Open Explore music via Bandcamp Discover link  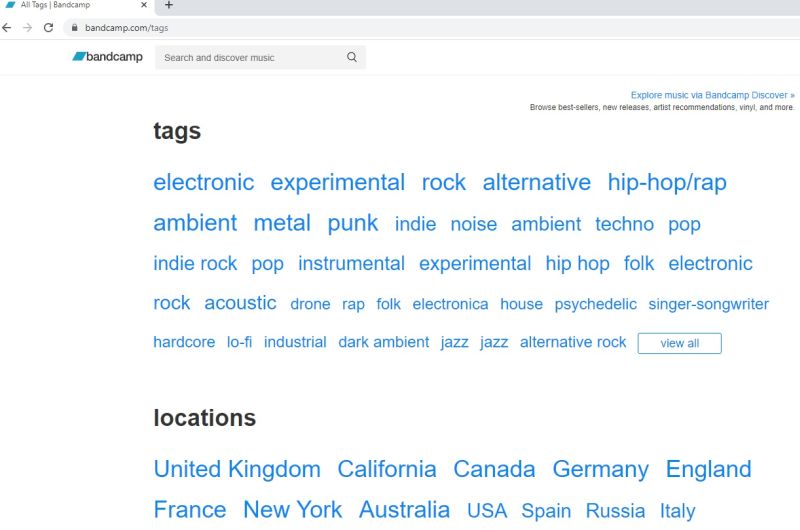(712, 96)
